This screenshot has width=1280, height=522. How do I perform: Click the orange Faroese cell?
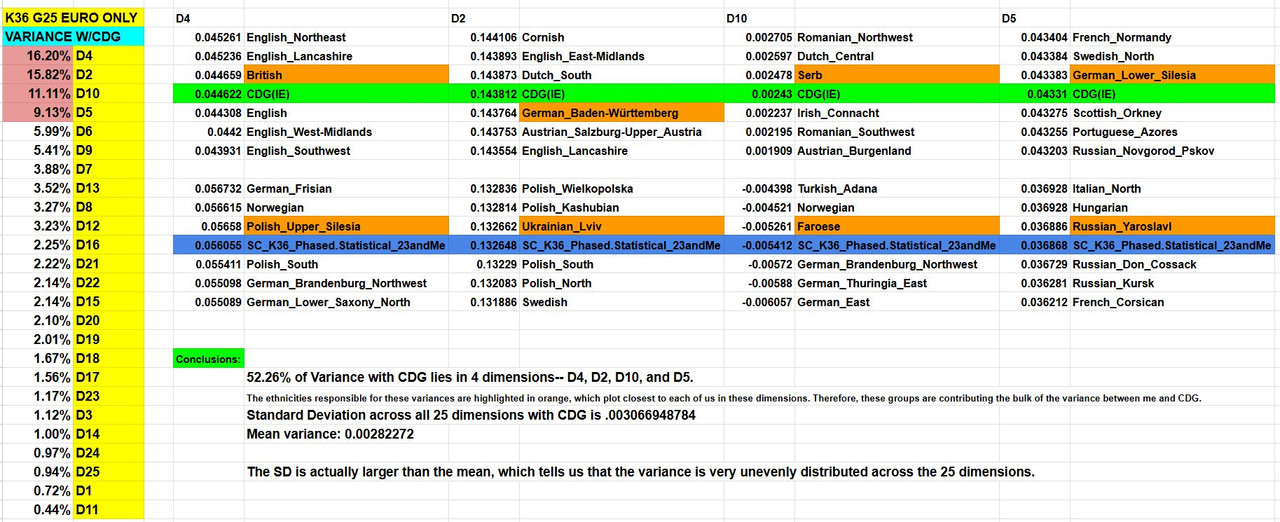tap(897, 226)
